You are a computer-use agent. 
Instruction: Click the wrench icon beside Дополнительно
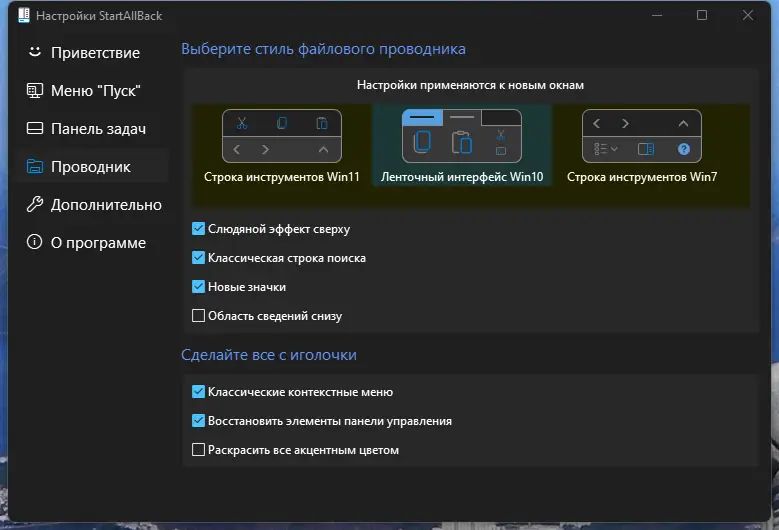coord(34,204)
